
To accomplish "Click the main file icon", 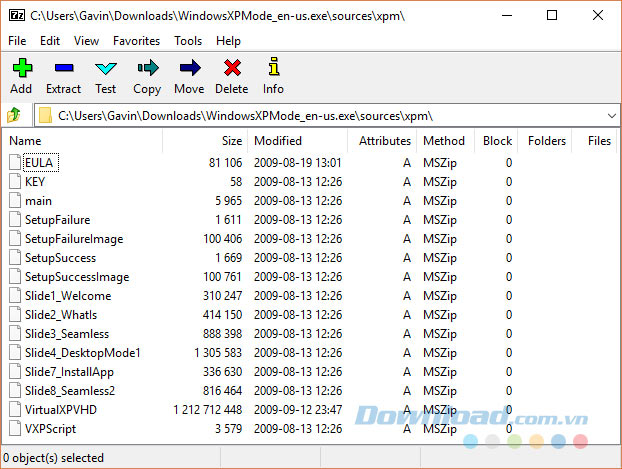I will coord(15,200).
